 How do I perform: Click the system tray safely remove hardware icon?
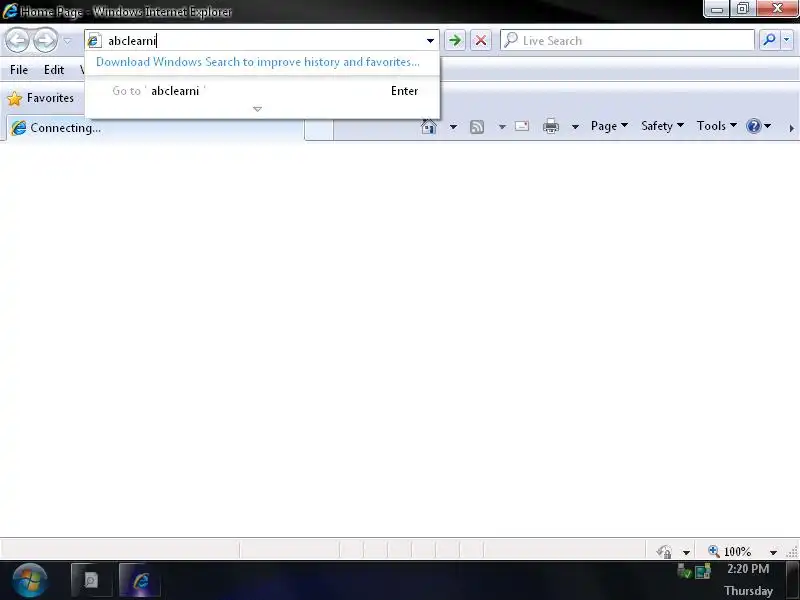click(684, 571)
